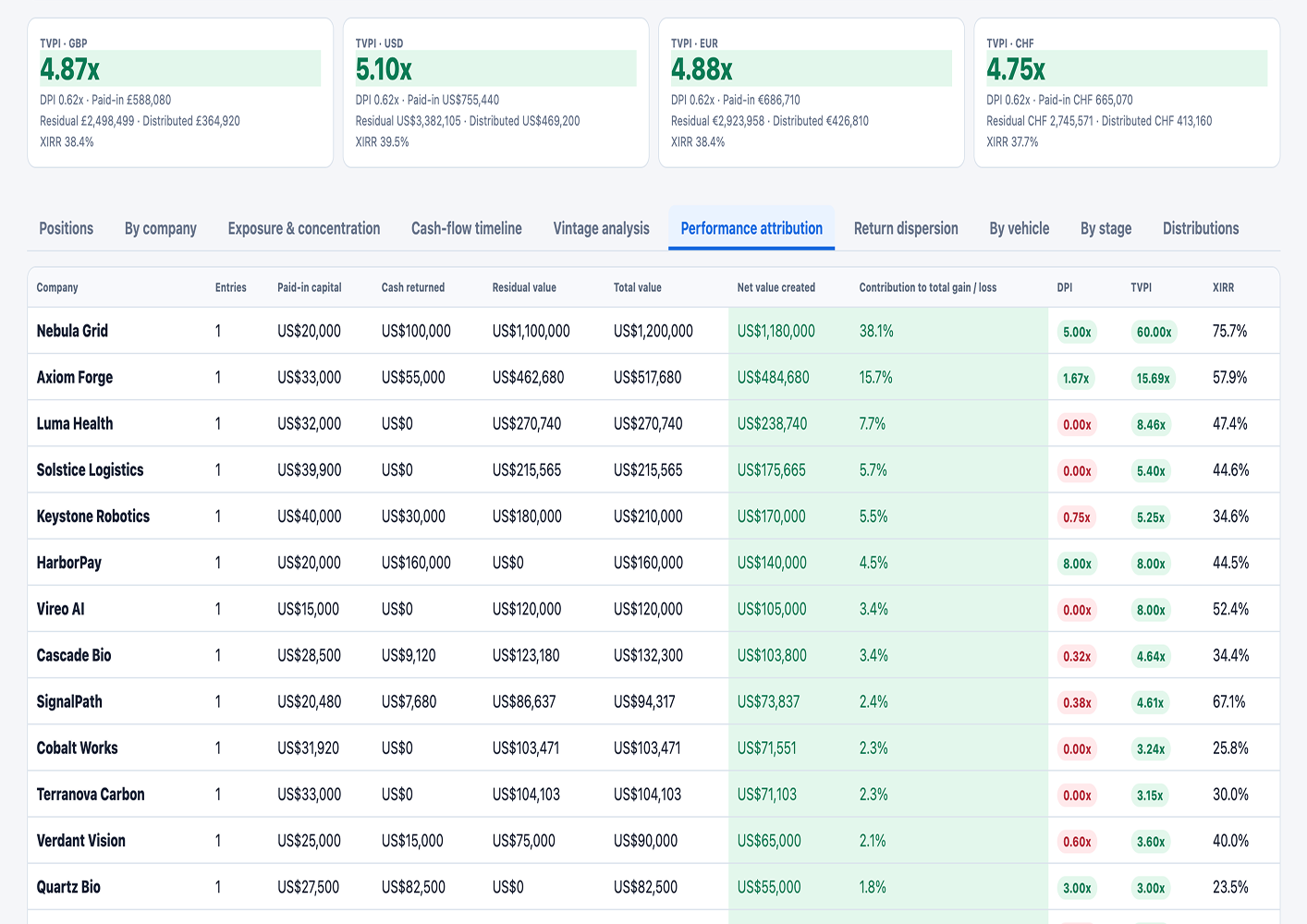This screenshot has width=1307, height=924.
Task: Click Keystone Robotics' 0.75x DPI badge
Action: pos(1076,517)
